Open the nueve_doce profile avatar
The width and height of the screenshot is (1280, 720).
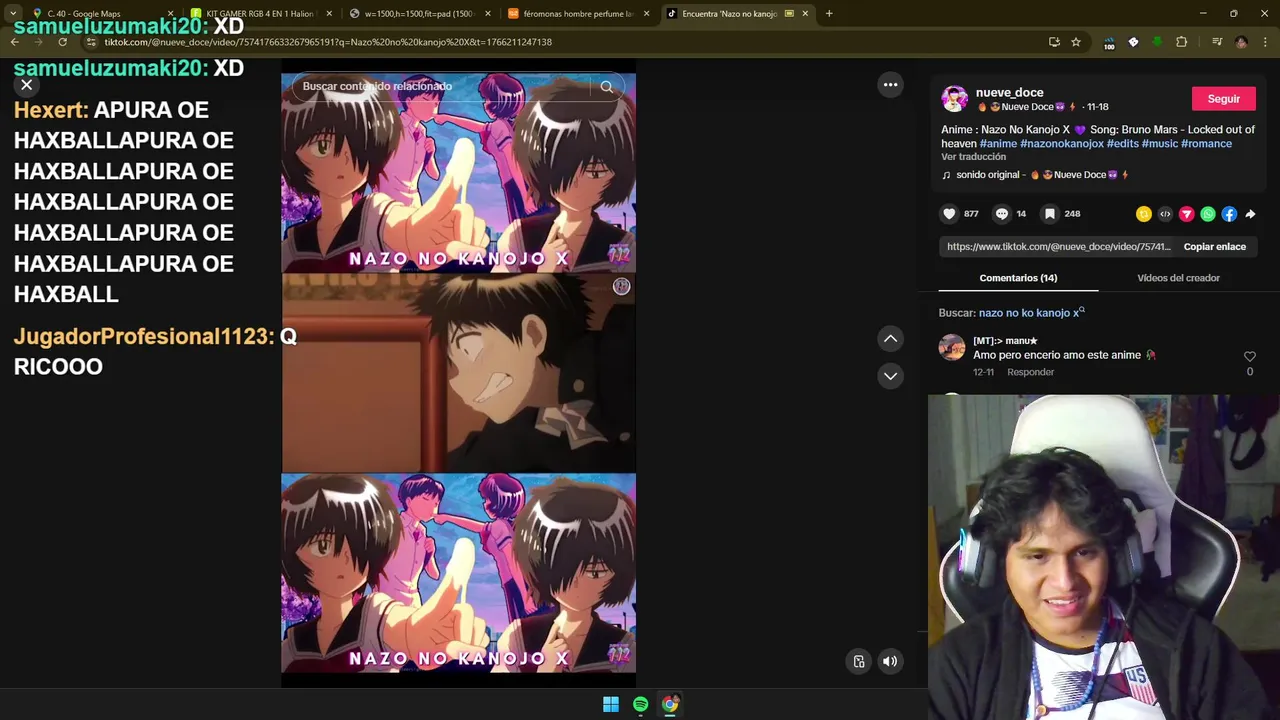click(x=954, y=99)
